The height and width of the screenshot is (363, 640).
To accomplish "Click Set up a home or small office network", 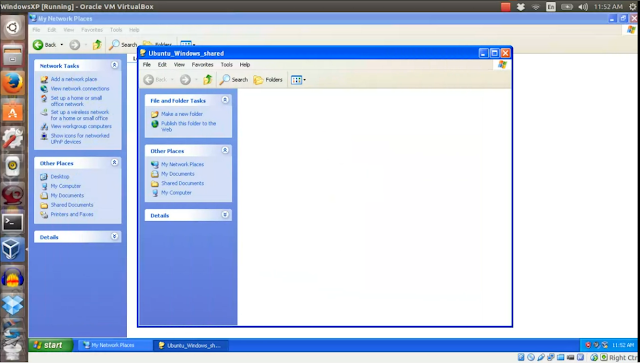I will coord(76,101).
